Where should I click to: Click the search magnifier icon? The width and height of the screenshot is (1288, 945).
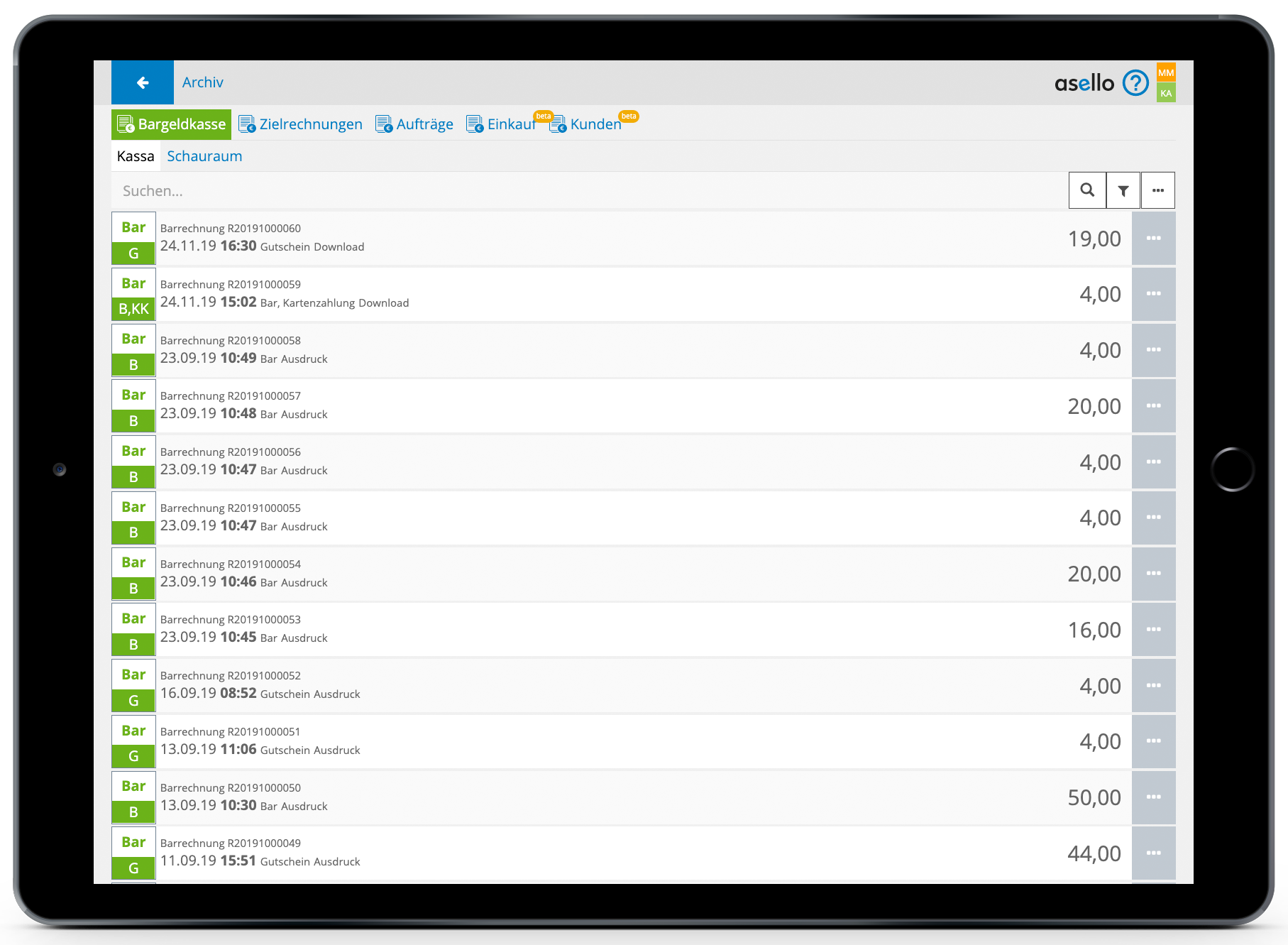[1086, 190]
